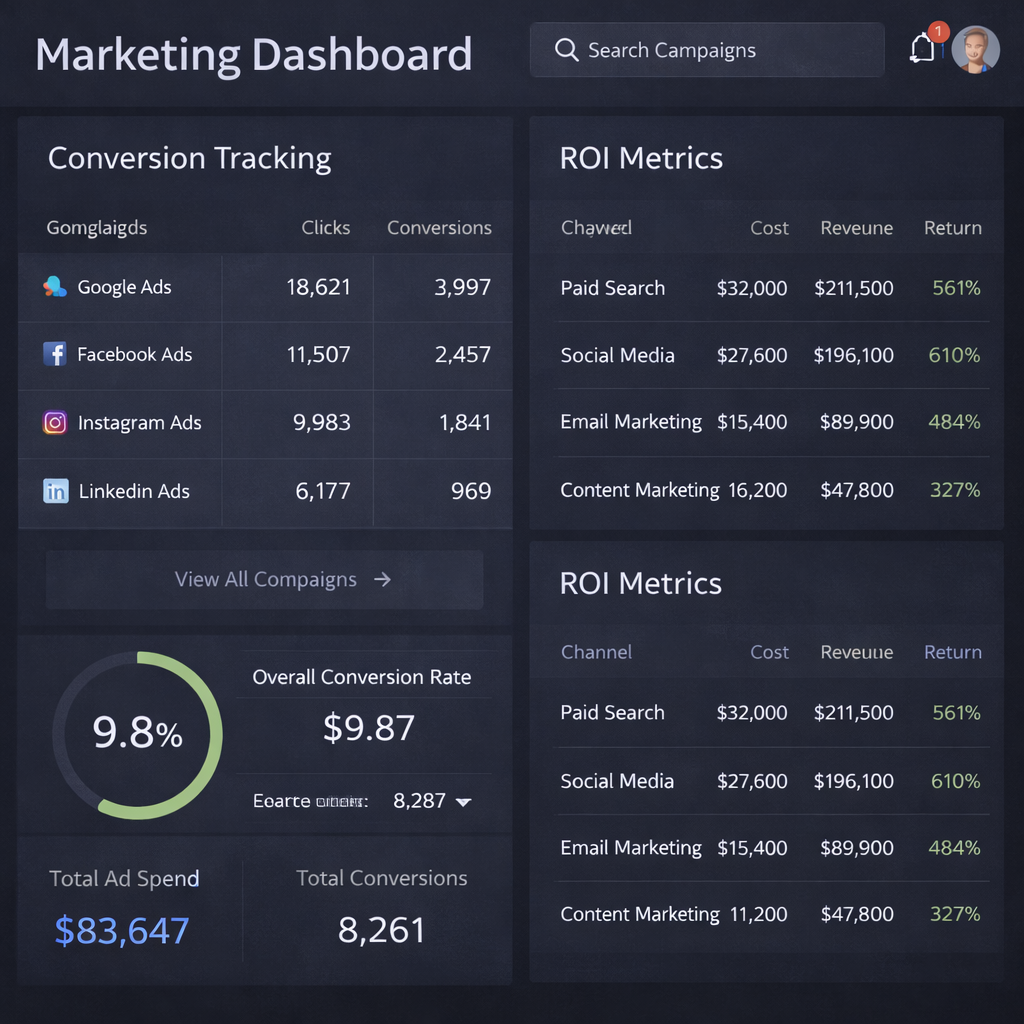The width and height of the screenshot is (1024, 1024).
Task: Click the Facebook Ads logo icon
Action: pos(55,354)
